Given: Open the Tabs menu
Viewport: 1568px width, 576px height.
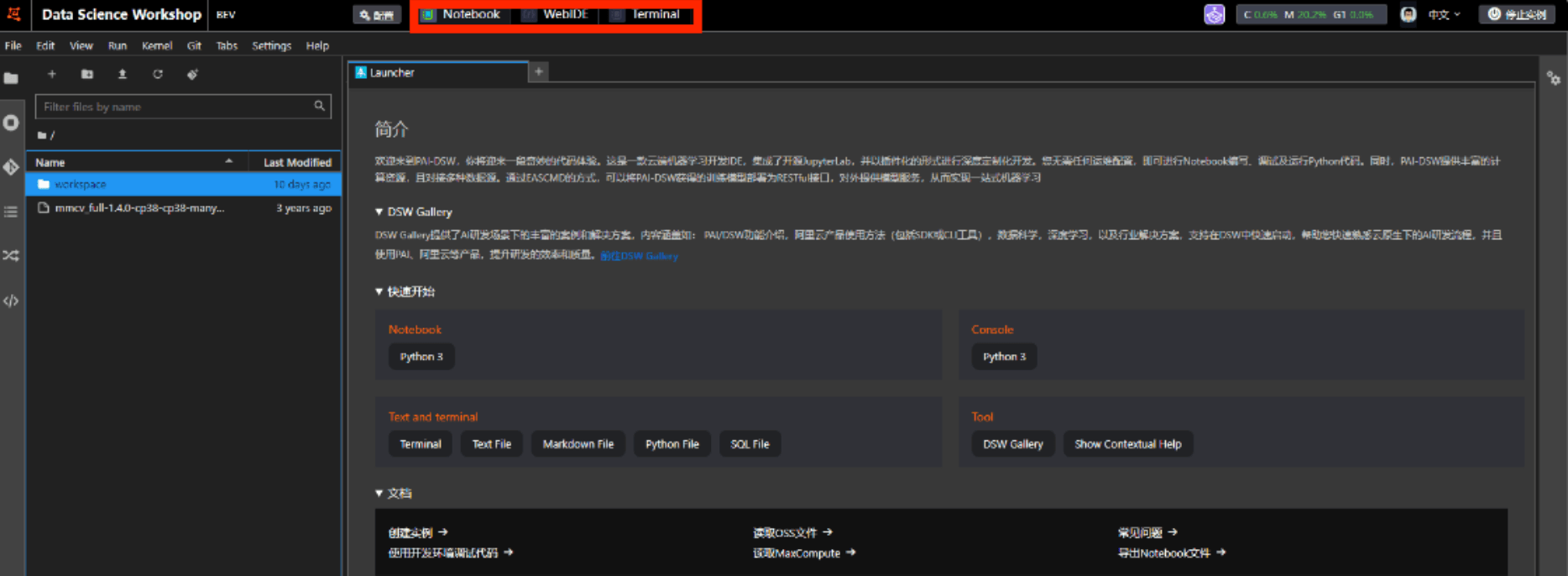Looking at the screenshot, I should click(x=227, y=45).
